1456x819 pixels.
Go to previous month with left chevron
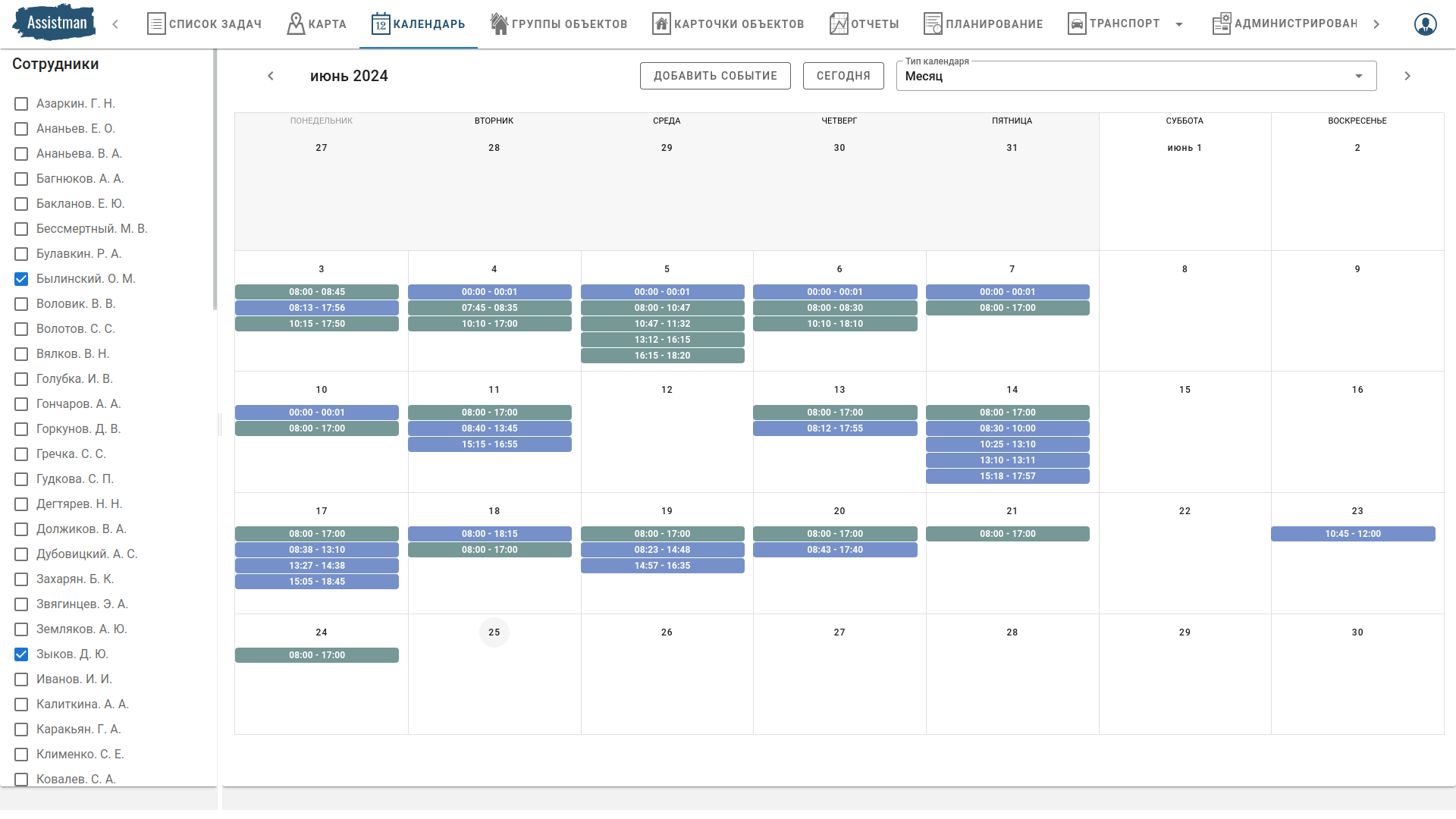coord(271,76)
